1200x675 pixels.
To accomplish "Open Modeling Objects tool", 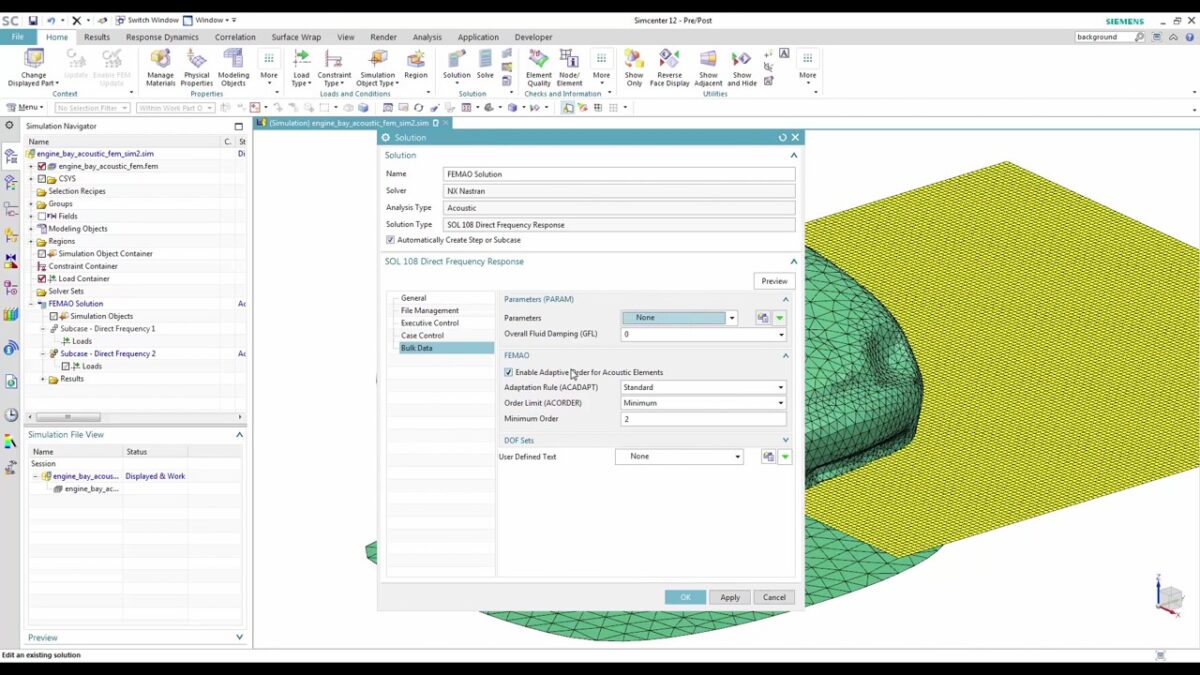I will coord(233,68).
